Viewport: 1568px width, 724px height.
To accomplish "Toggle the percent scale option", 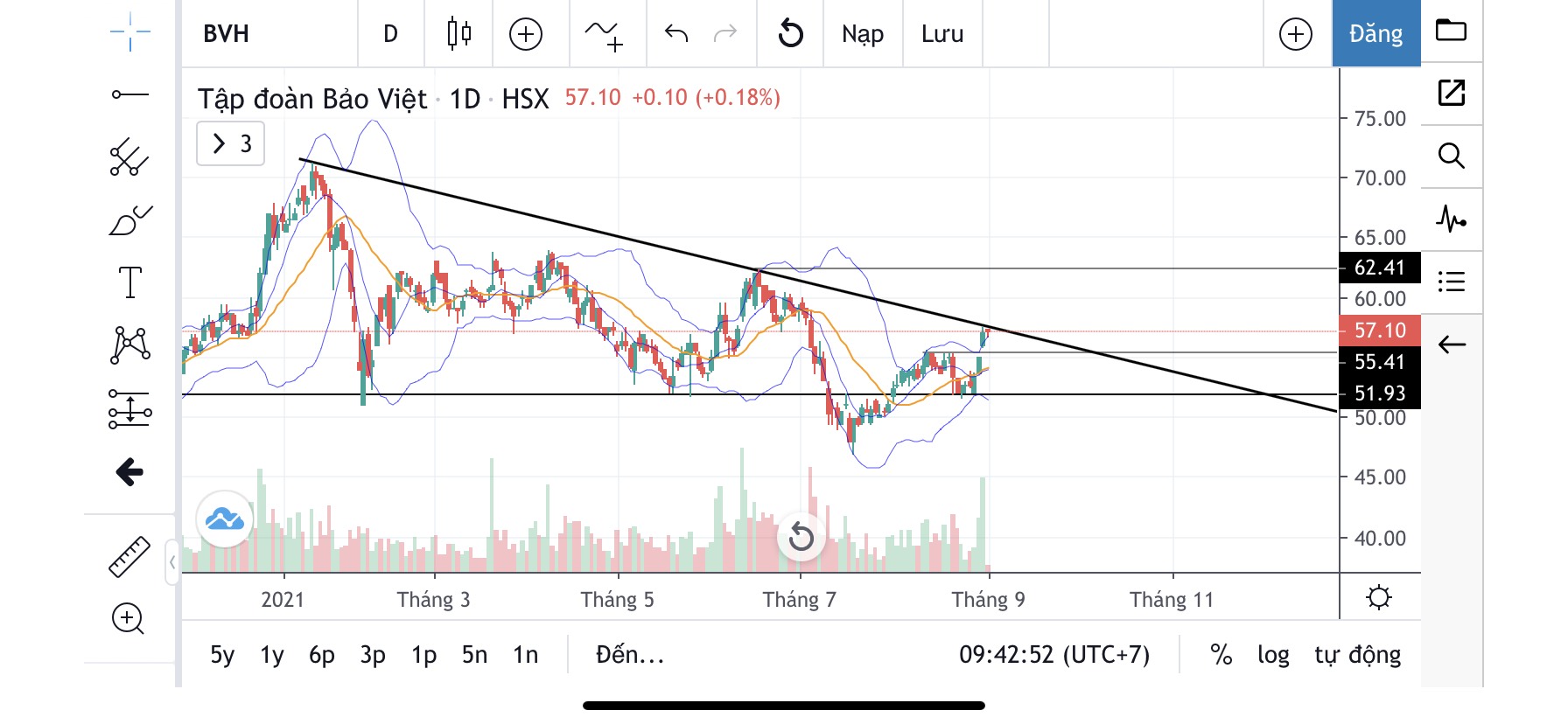I will pos(1221,655).
